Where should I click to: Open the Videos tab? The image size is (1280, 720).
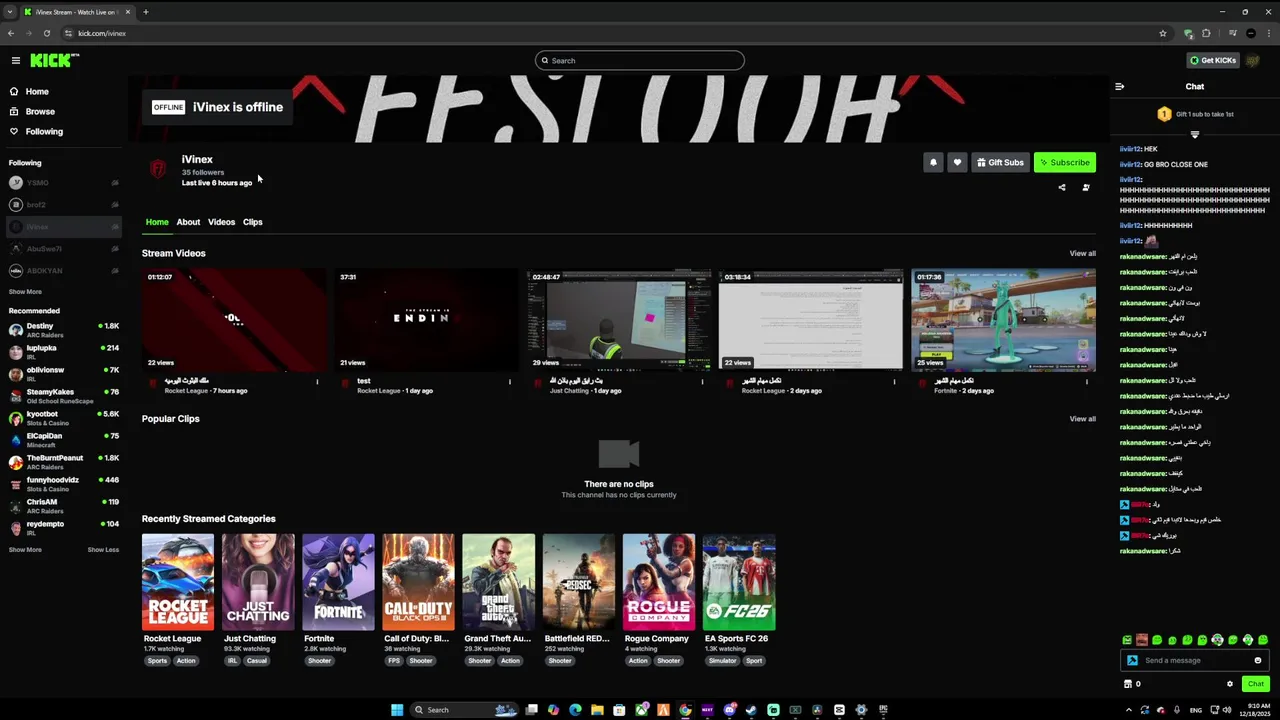point(221,222)
